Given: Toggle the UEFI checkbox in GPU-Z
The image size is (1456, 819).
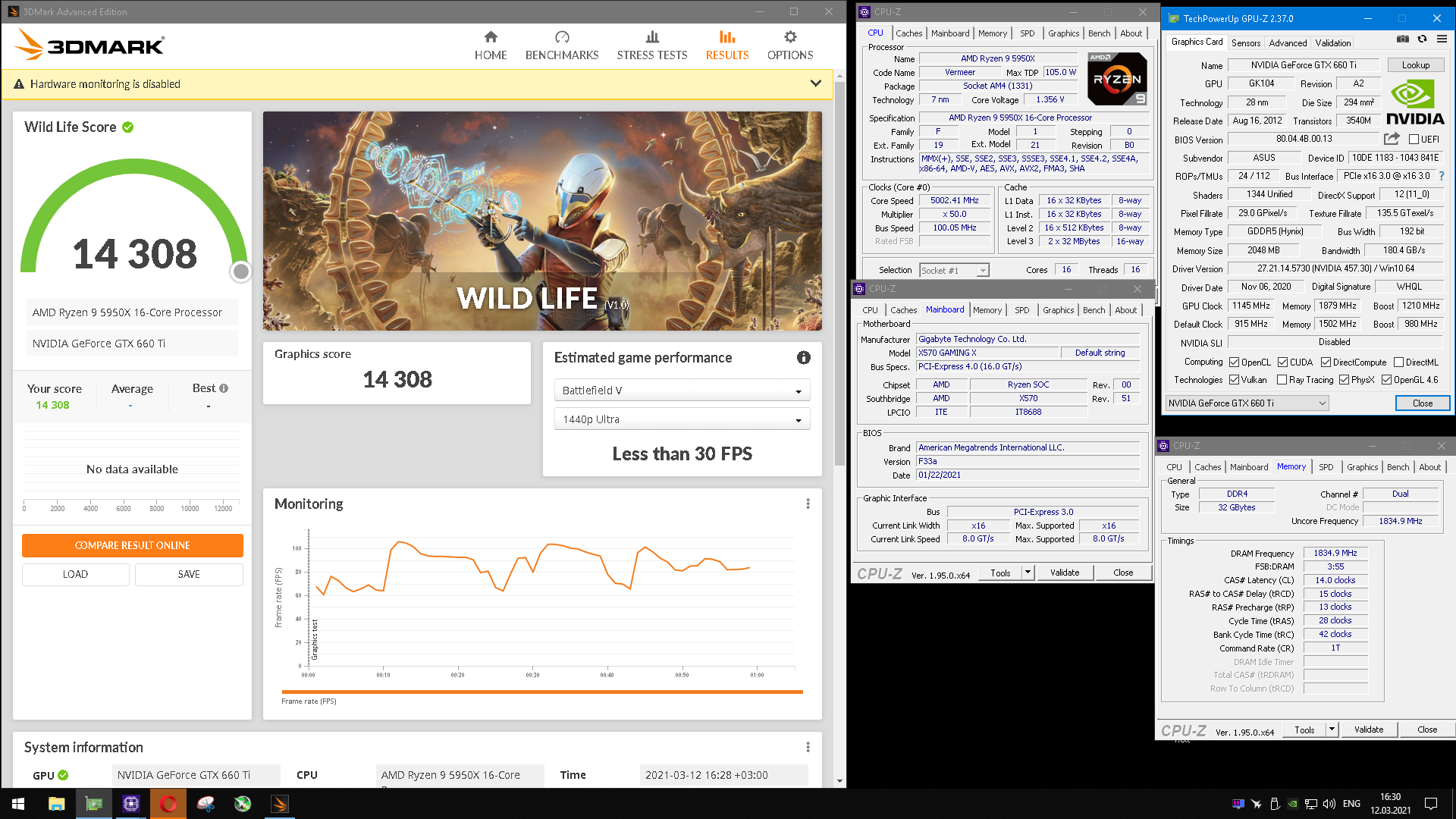Looking at the screenshot, I should click(x=1414, y=140).
